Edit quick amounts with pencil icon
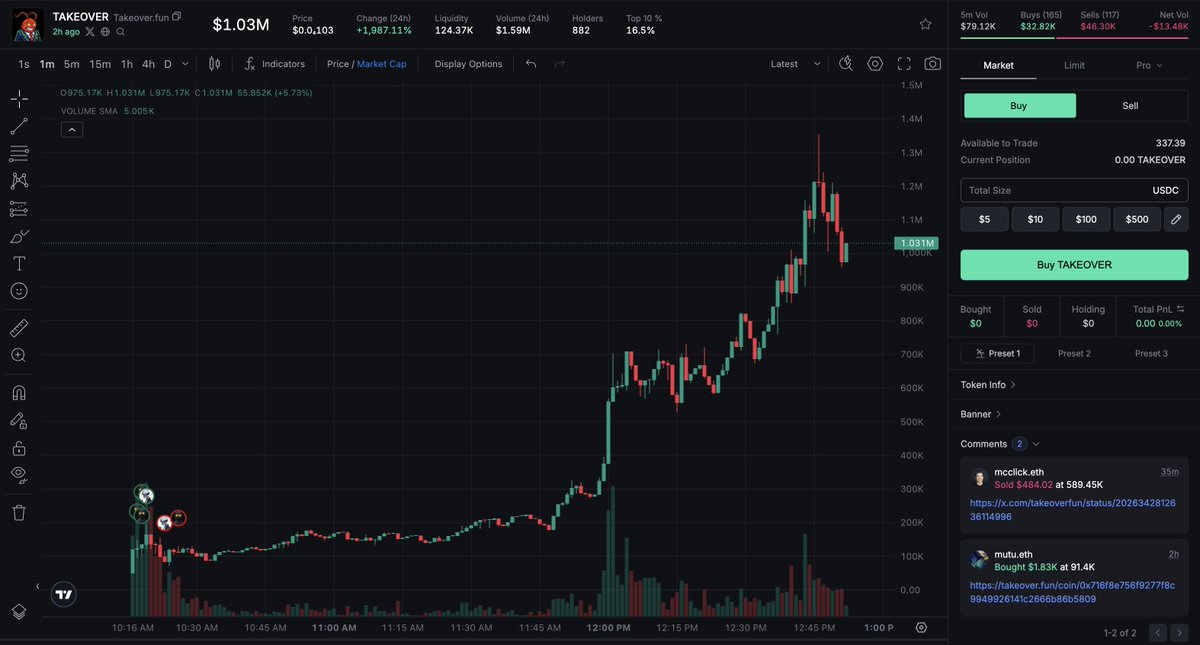 pos(1176,219)
